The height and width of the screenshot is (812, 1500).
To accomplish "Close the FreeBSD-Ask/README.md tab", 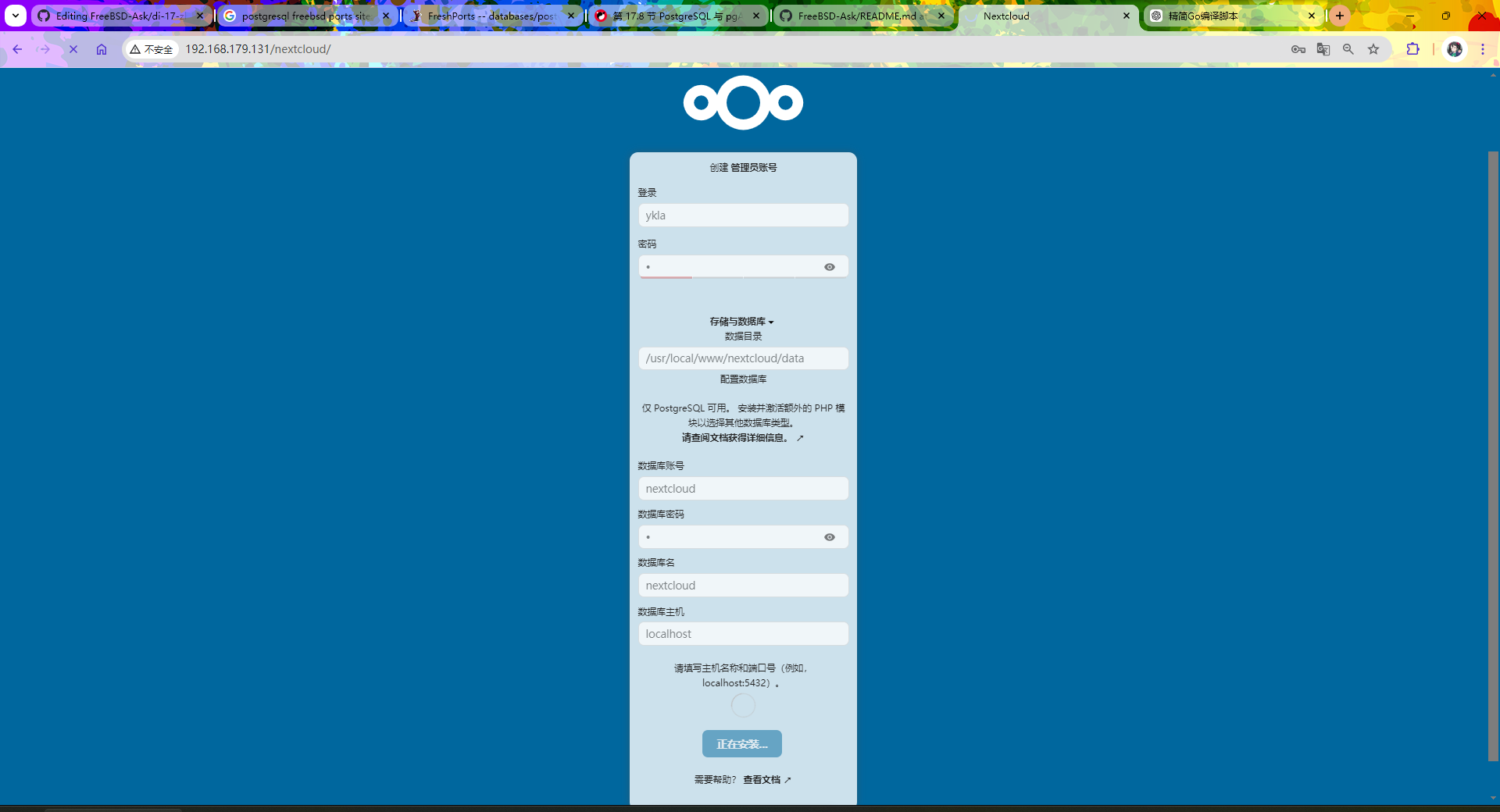I will pyautogui.click(x=941, y=16).
